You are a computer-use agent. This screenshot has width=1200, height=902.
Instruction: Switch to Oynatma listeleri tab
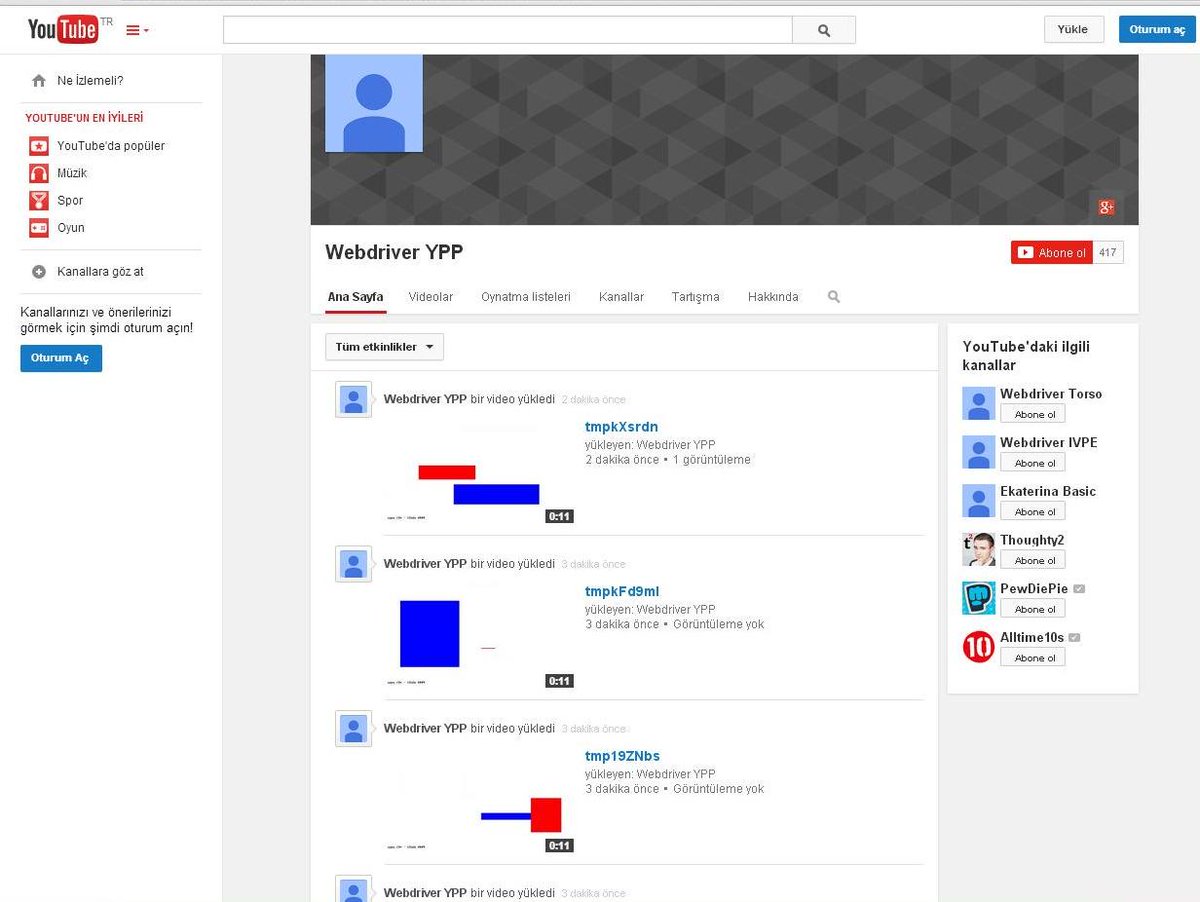[x=526, y=297]
